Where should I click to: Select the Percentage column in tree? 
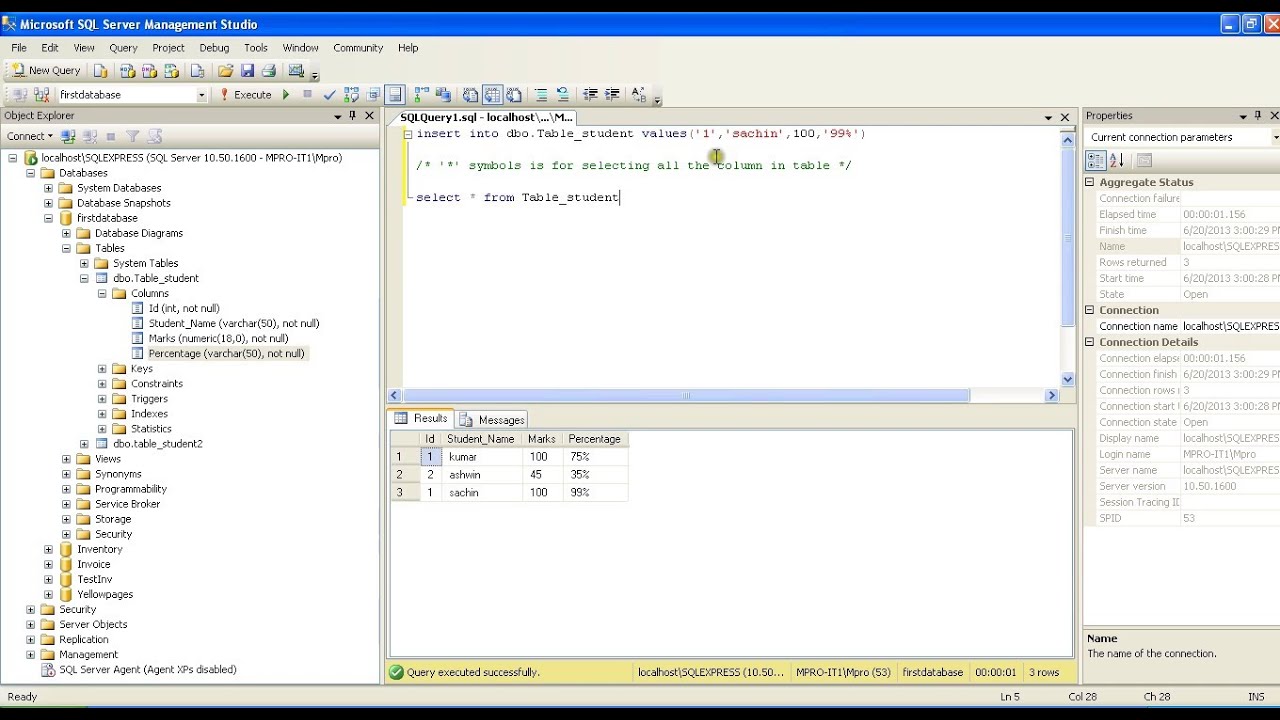(x=226, y=354)
